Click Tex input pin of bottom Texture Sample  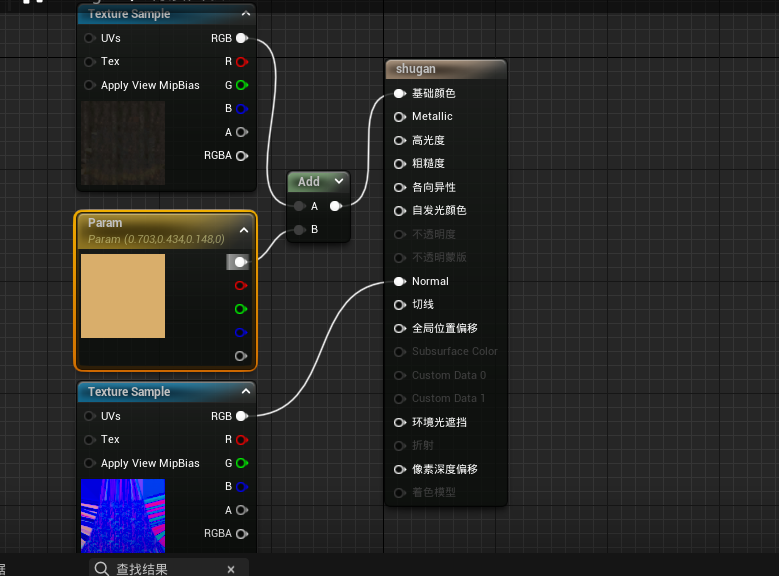pyautogui.click(x=89, y=440)
